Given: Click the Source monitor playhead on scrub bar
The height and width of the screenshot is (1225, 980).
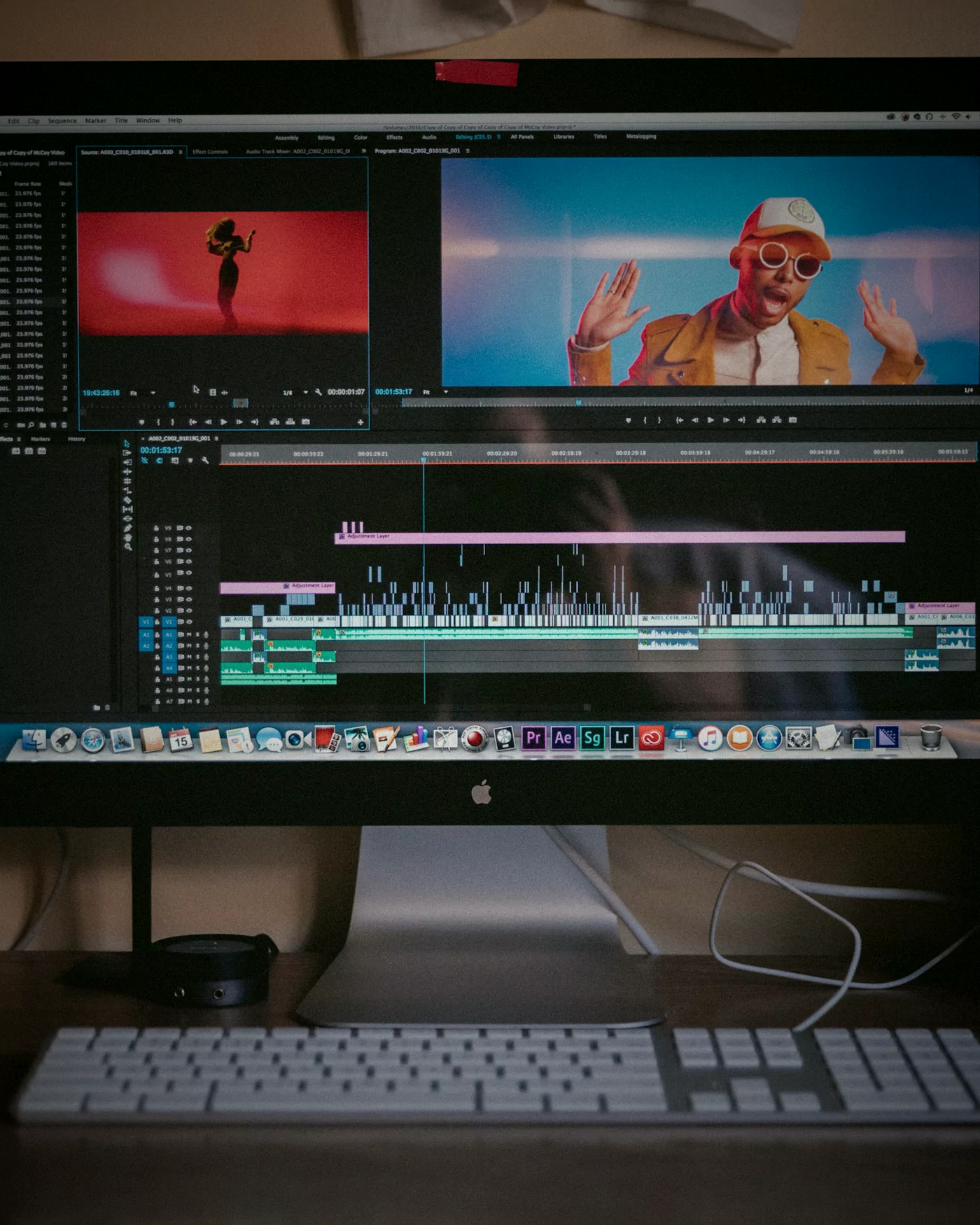Looking at the screenshot, I should click(171, 405).
